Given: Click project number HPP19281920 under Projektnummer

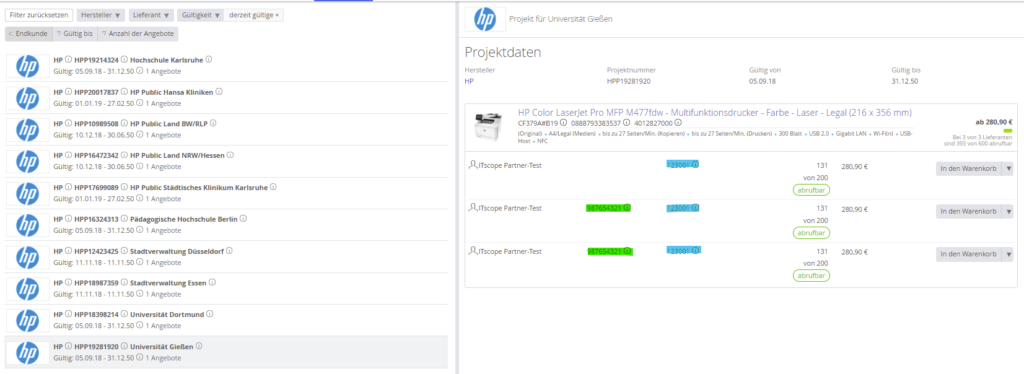Looking at the screenshot, I should 628,82.
